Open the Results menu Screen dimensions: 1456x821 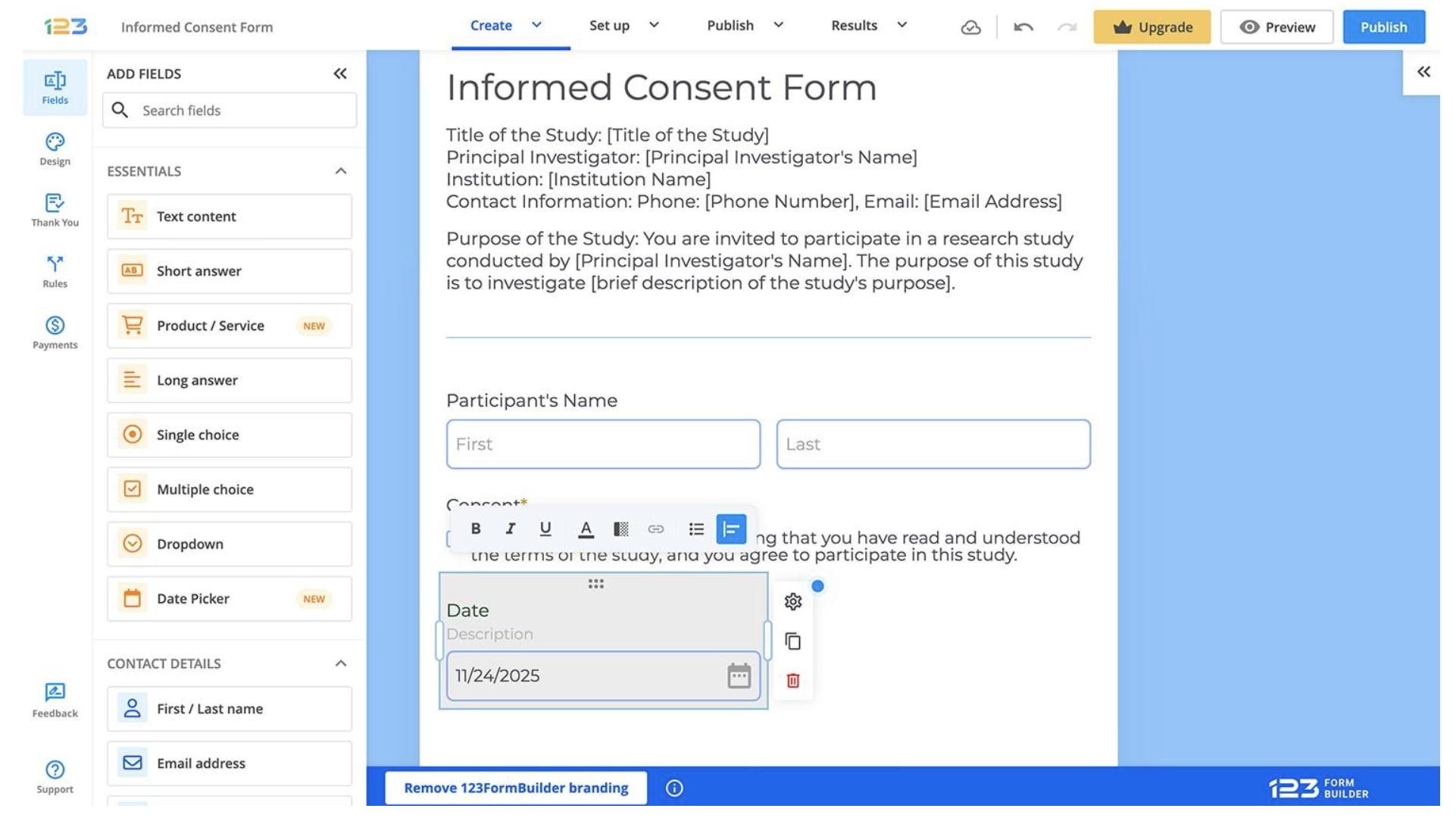[868, 26]
